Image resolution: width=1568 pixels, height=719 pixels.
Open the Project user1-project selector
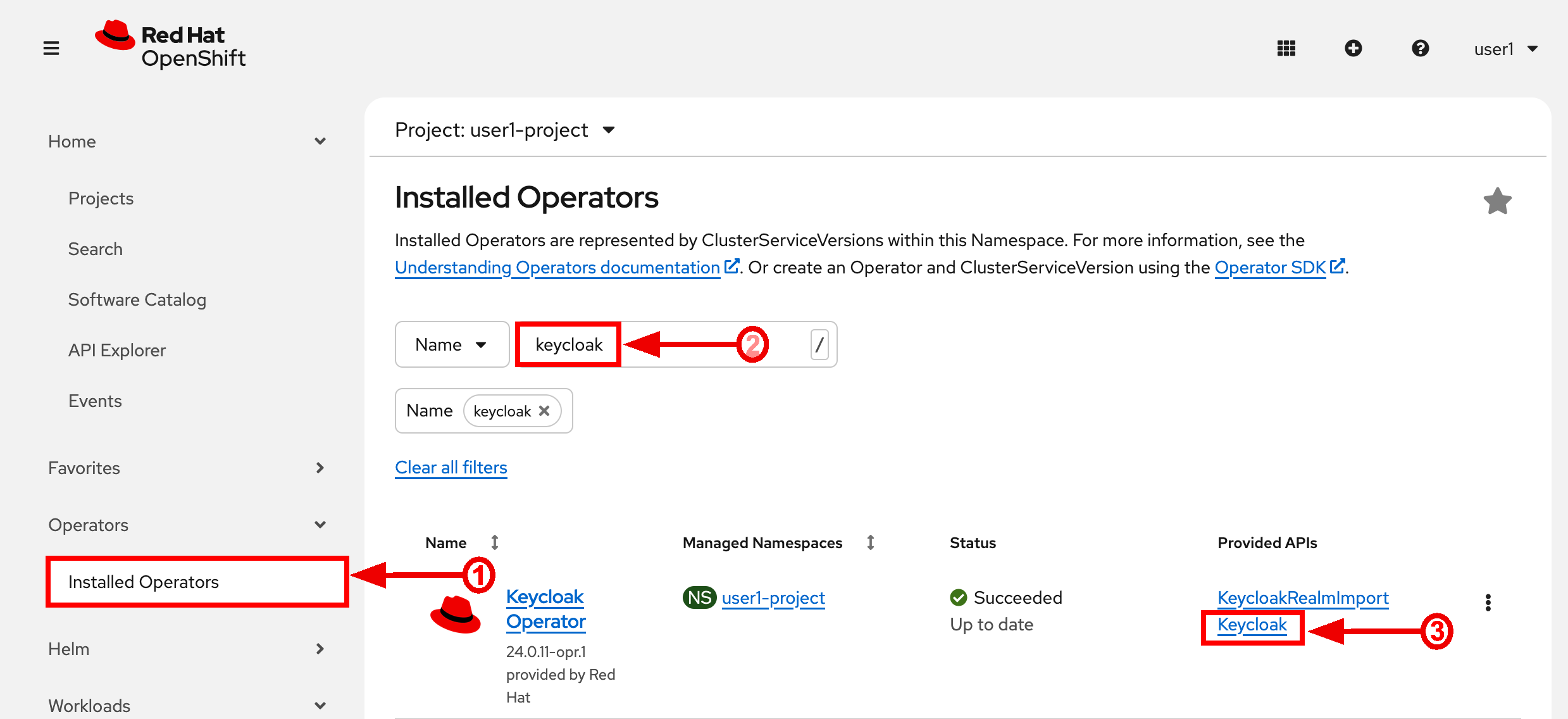coord(504,130)
